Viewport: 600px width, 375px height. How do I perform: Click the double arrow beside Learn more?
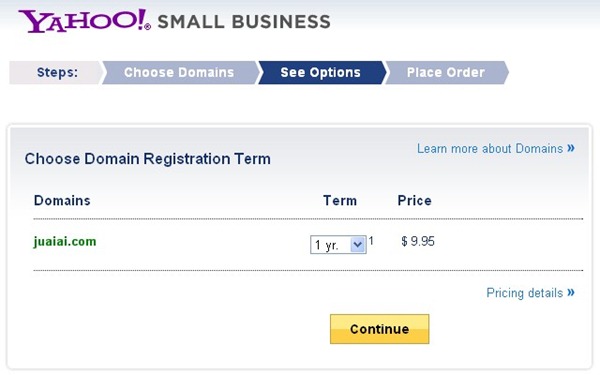coord(571,148)
